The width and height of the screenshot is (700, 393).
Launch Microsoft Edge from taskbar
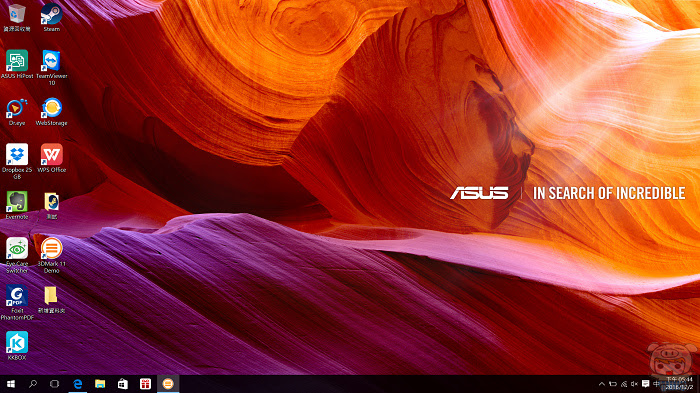pos(78,384)
